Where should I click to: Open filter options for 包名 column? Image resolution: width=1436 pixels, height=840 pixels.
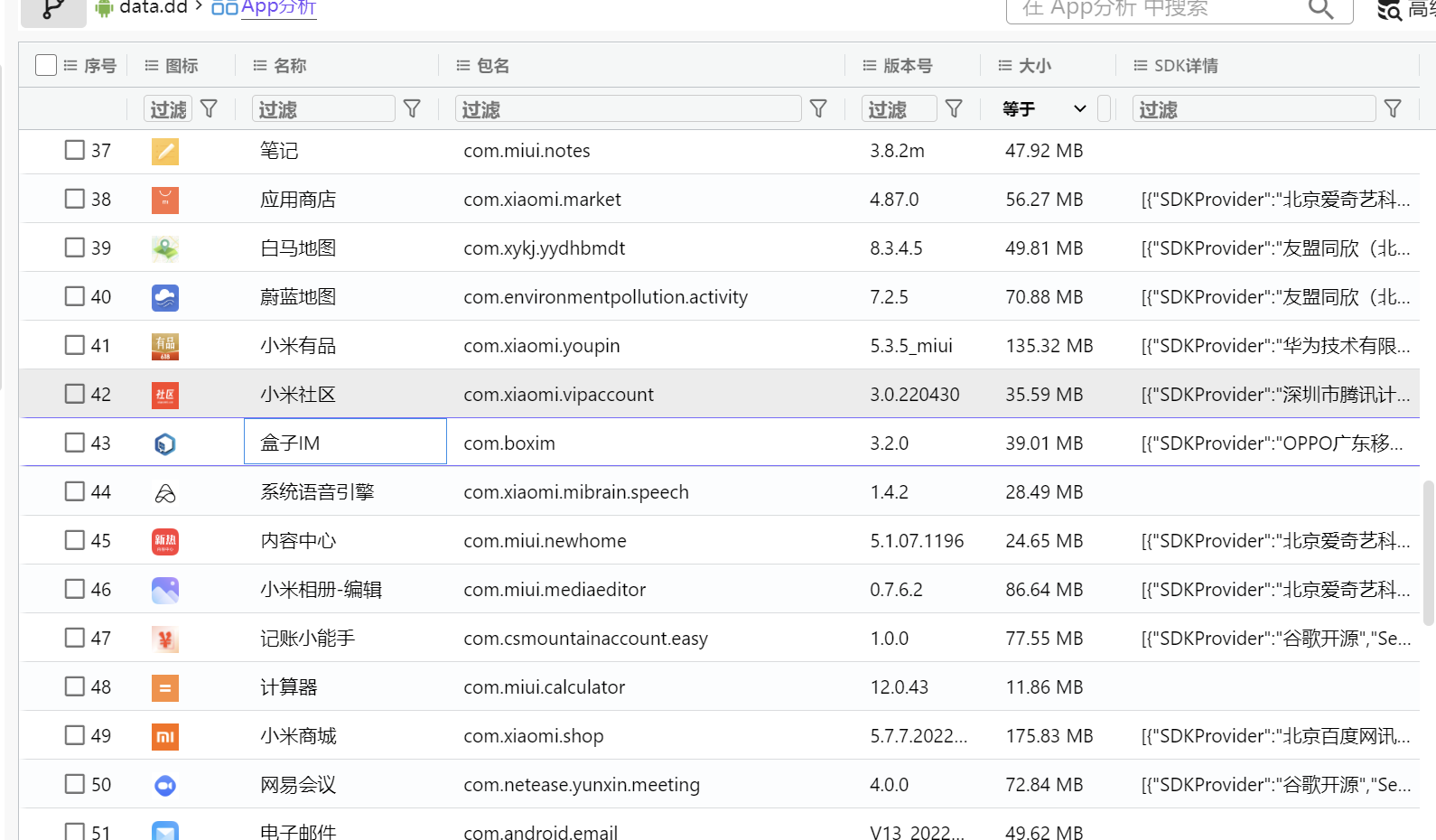tap(818, 108)
